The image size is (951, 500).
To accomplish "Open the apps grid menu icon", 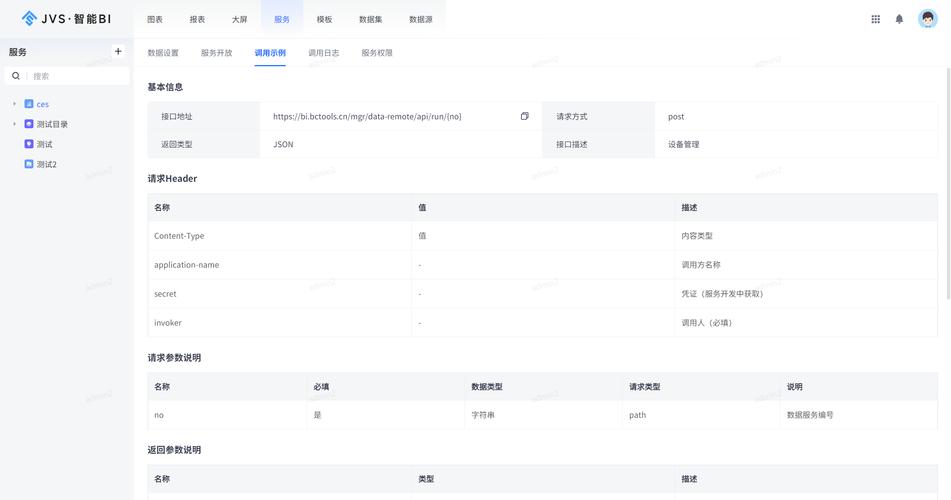I will point(875,19).
